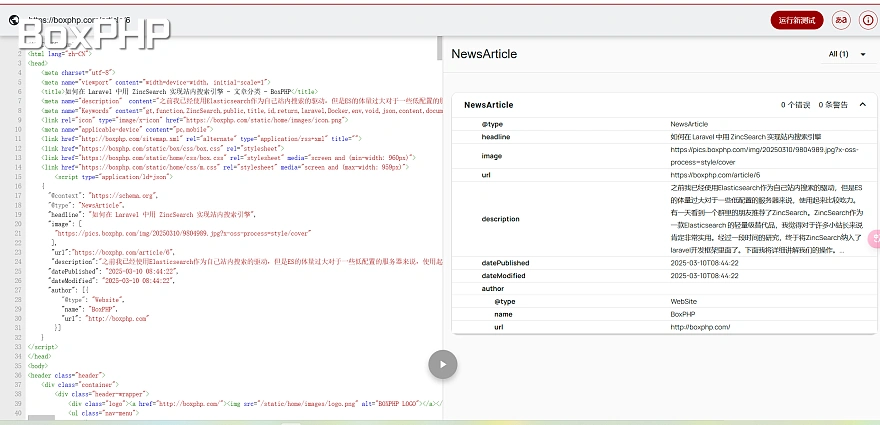Click the link rel="icon" code line
The image size is (880, 425).
(195, 120)
